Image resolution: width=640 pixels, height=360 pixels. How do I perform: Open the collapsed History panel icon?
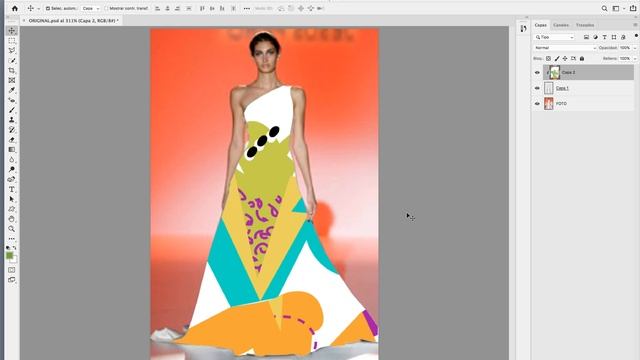point(524,29)
